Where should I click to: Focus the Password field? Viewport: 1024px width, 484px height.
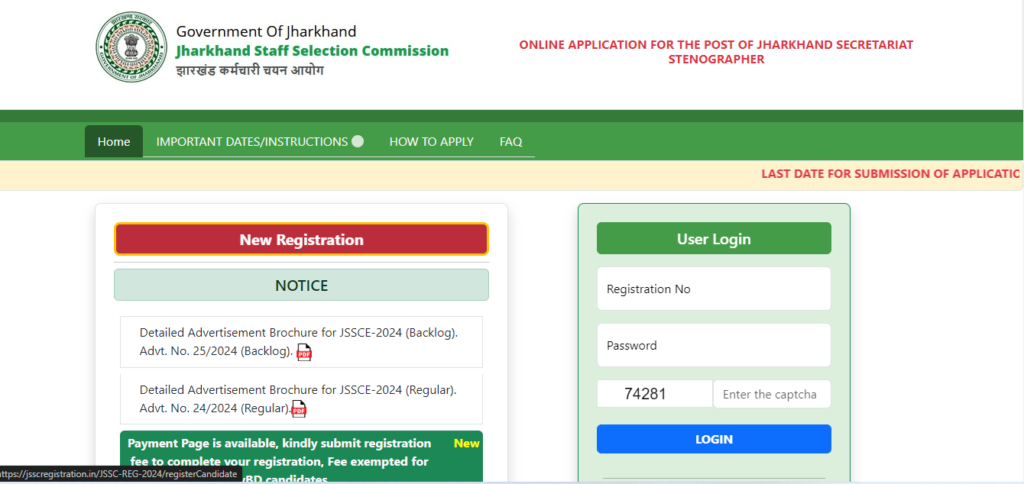pyautogui.click(x=714, y=345)
